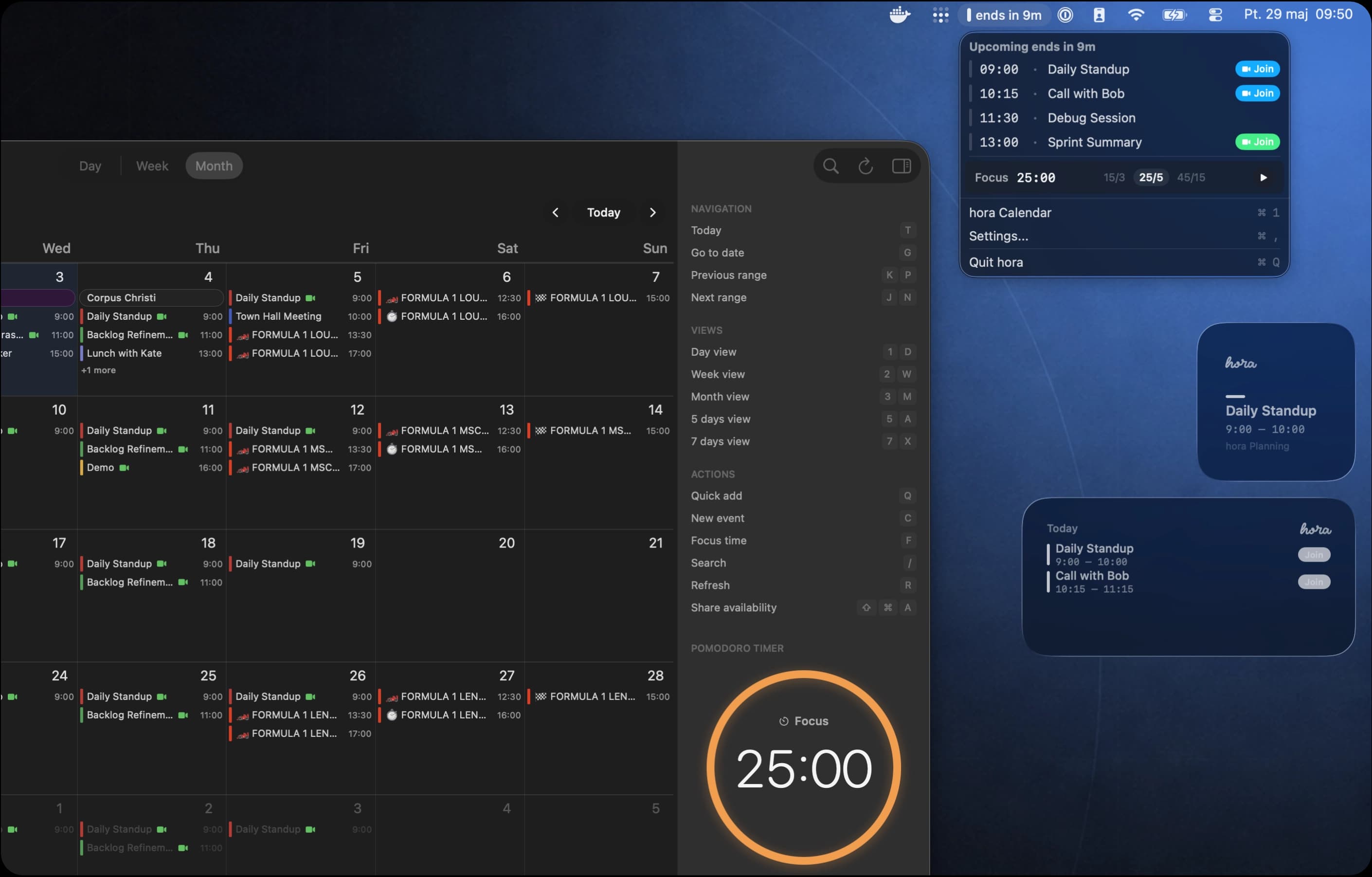Open Control Center icon in menu bar

point(1215,15)
